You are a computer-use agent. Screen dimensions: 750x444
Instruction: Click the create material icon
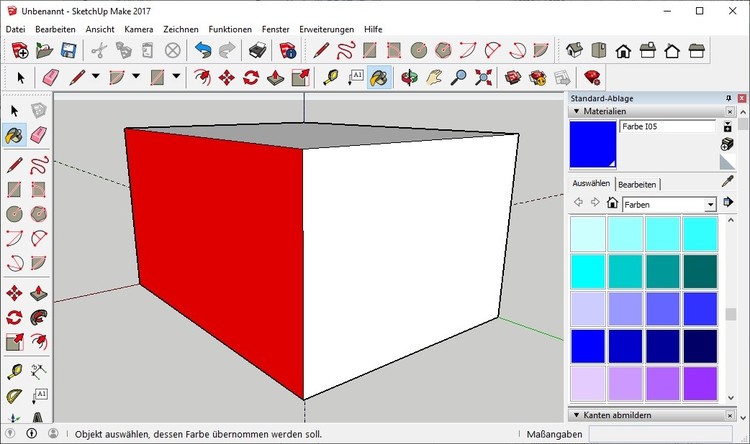727,144
